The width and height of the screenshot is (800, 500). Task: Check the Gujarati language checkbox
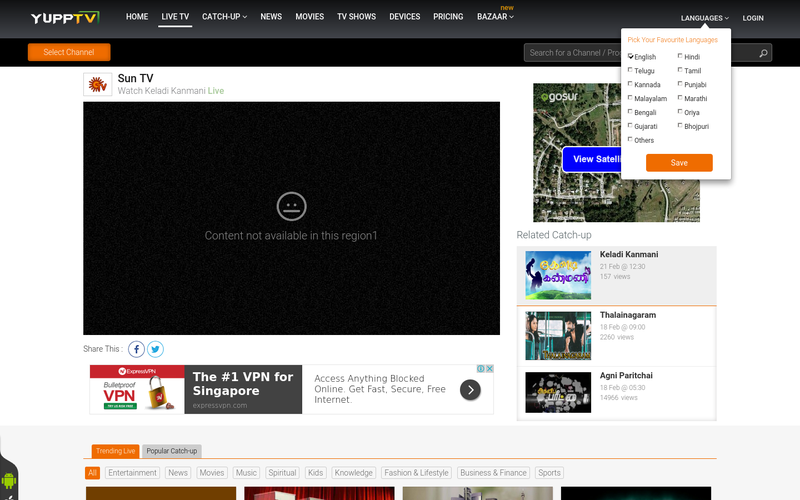[x=630, y=125]
